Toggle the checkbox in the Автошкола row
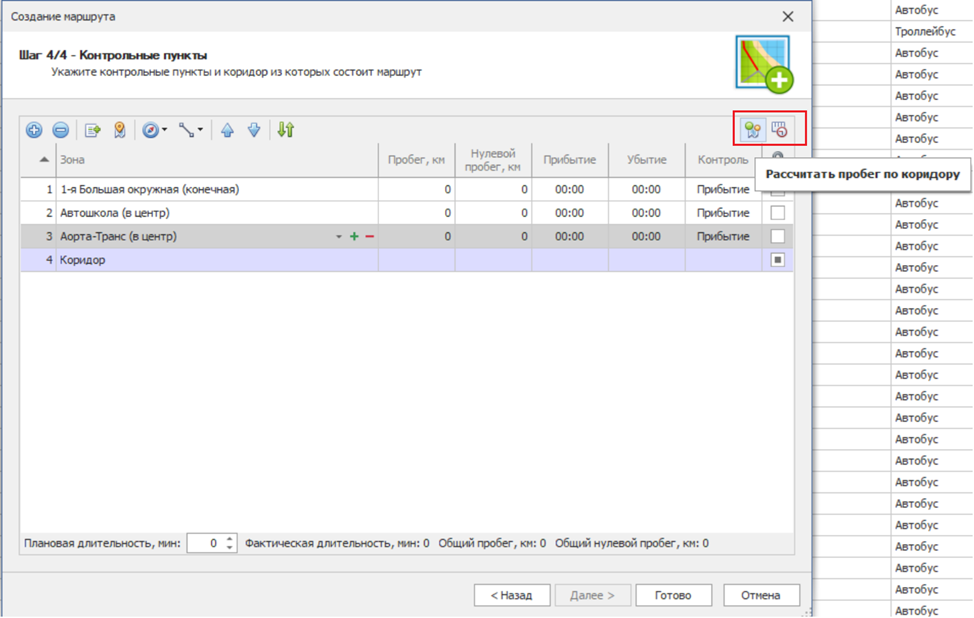Image resolution: width=974 pixels, height=618 pixels. (777, 213)
